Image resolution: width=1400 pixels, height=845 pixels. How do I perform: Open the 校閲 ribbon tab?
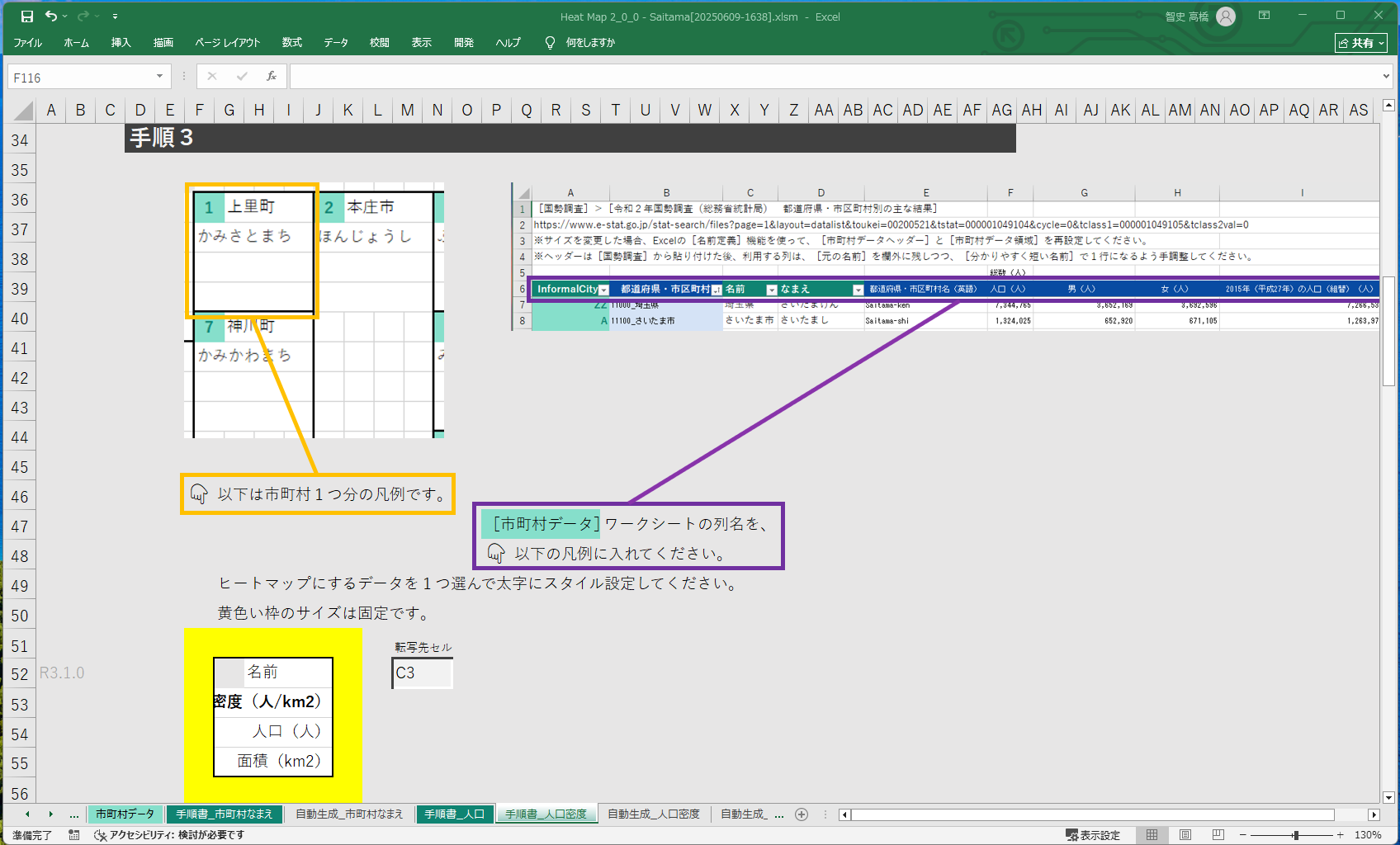click(x=380, y=43)
